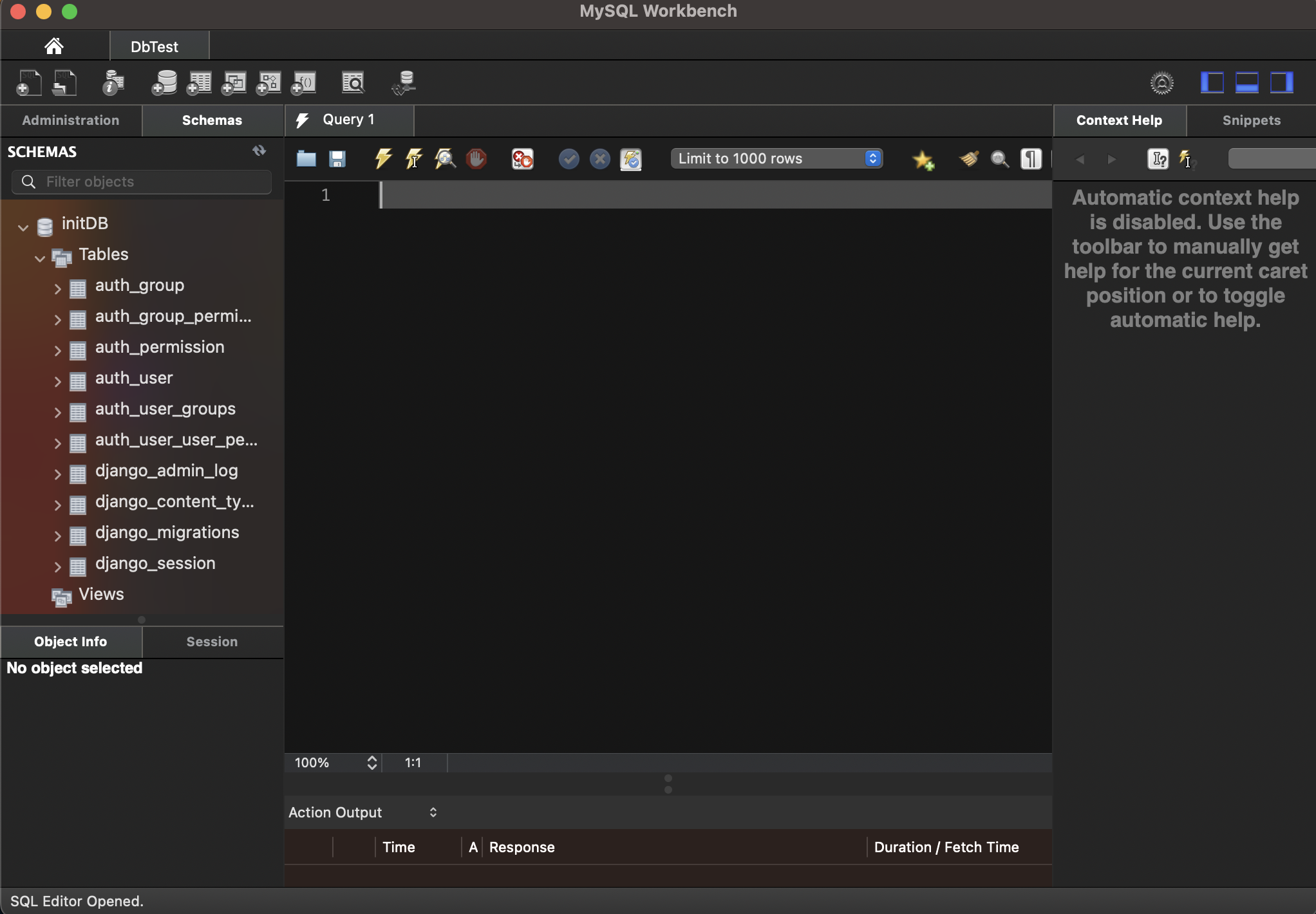Select the Views folder
This screenshot has height=914, width=1316.
101,594
